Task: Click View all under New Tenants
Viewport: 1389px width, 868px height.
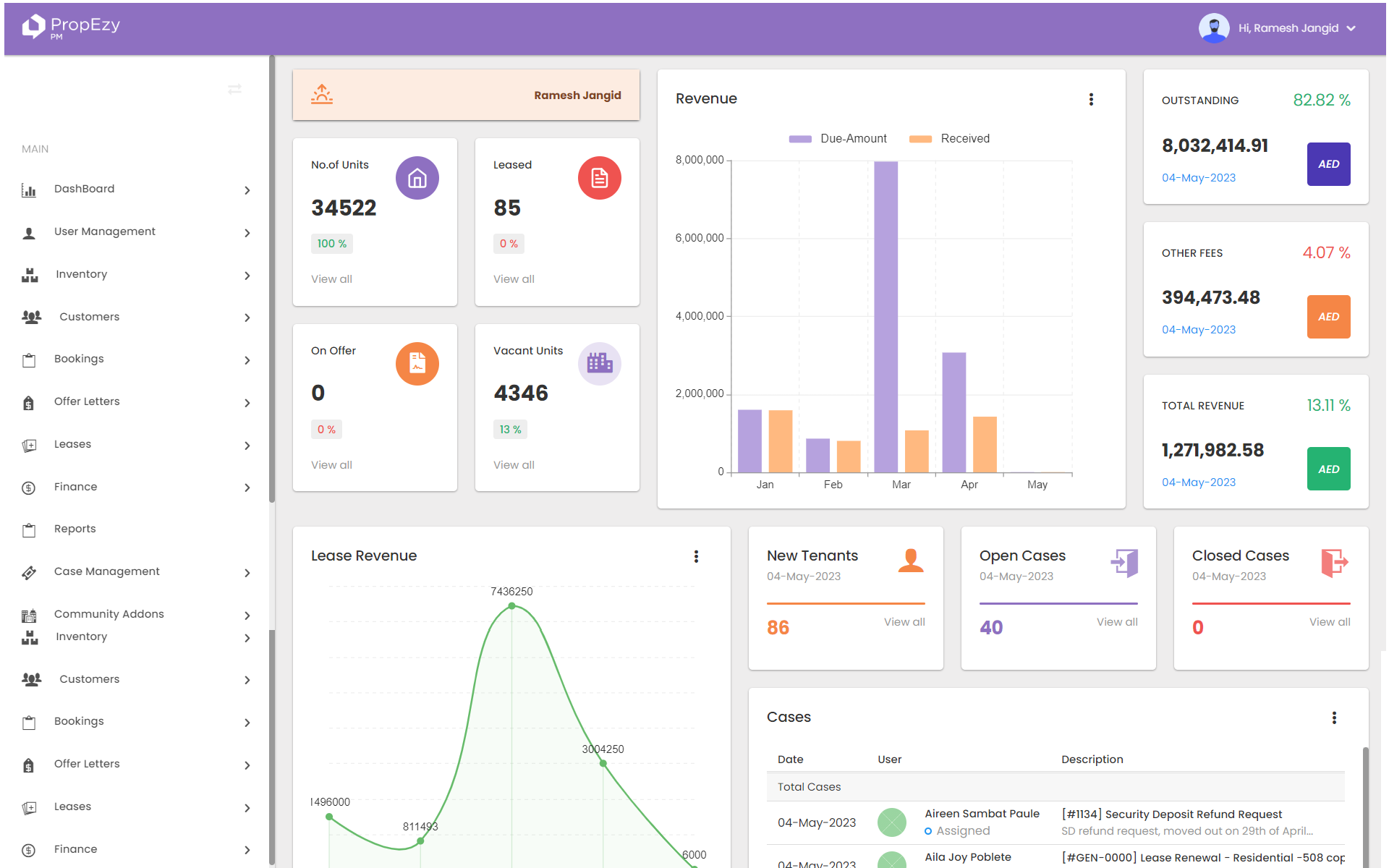Action: [904, 621]
